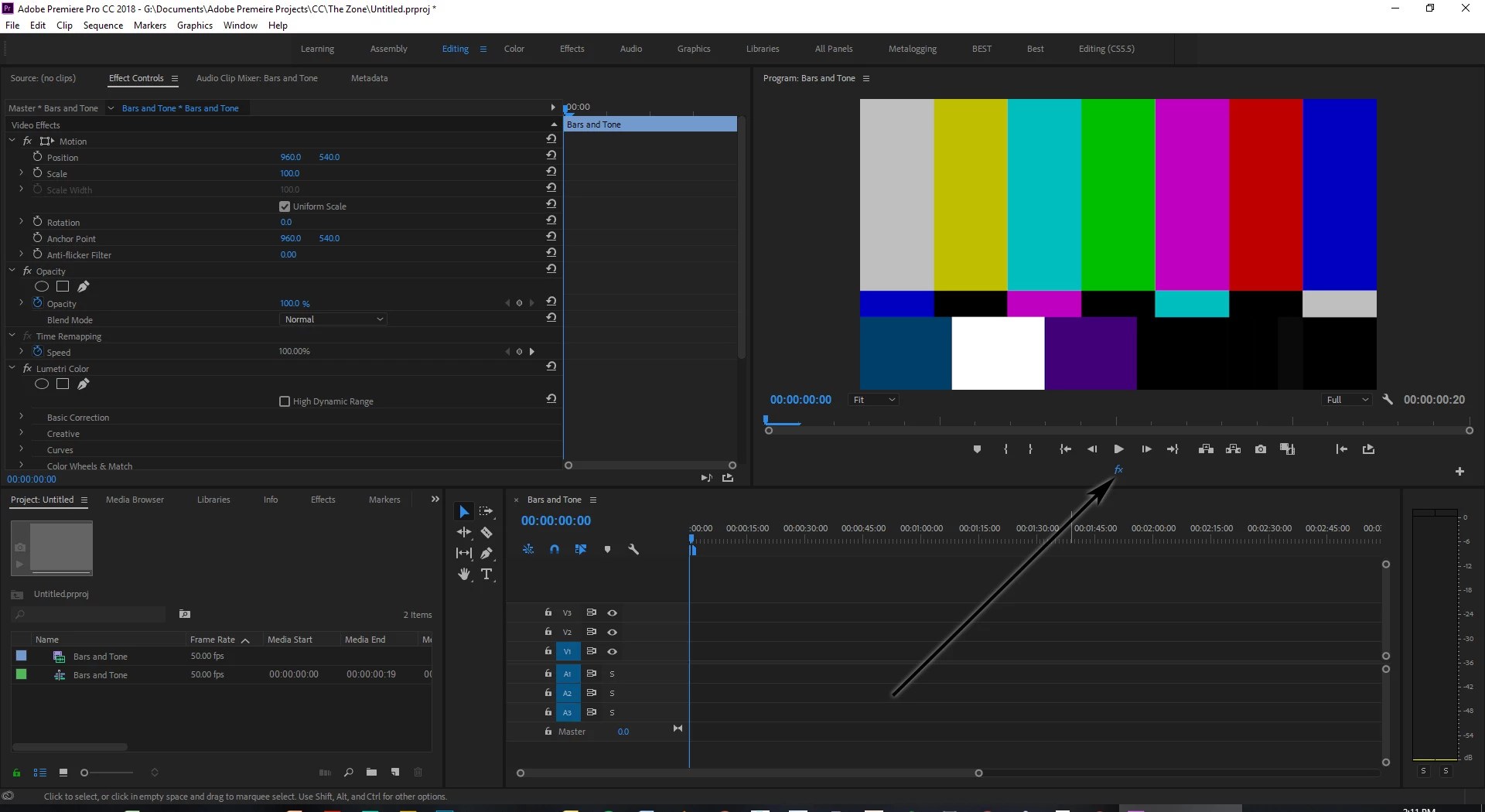This screenshot has width=1485, height=812.
Task: Hide track V2 with eye icon
Action: [612, 632]
